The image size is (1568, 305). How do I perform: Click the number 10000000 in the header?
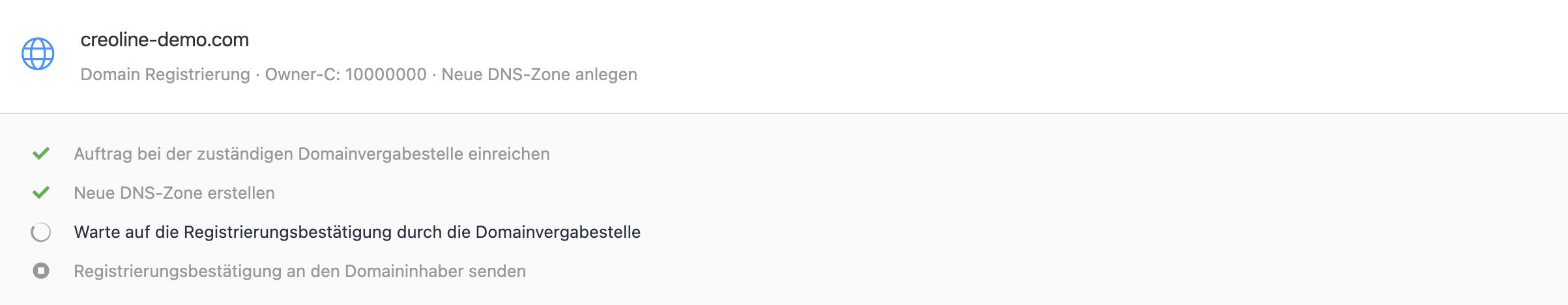tap(386, 74)
